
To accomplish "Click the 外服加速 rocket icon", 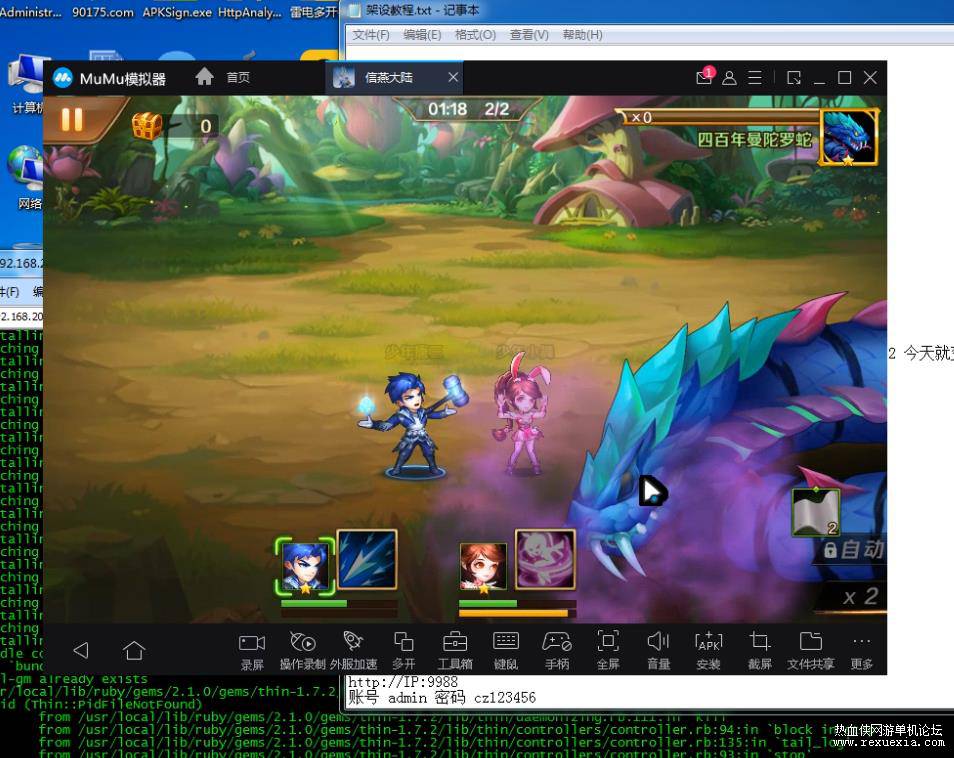I will click(x=353, y=650).
